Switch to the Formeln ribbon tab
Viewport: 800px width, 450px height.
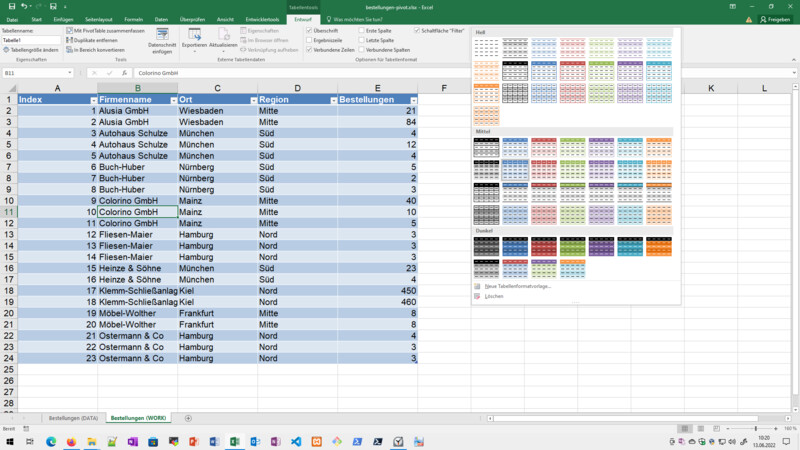click(134, 19)
